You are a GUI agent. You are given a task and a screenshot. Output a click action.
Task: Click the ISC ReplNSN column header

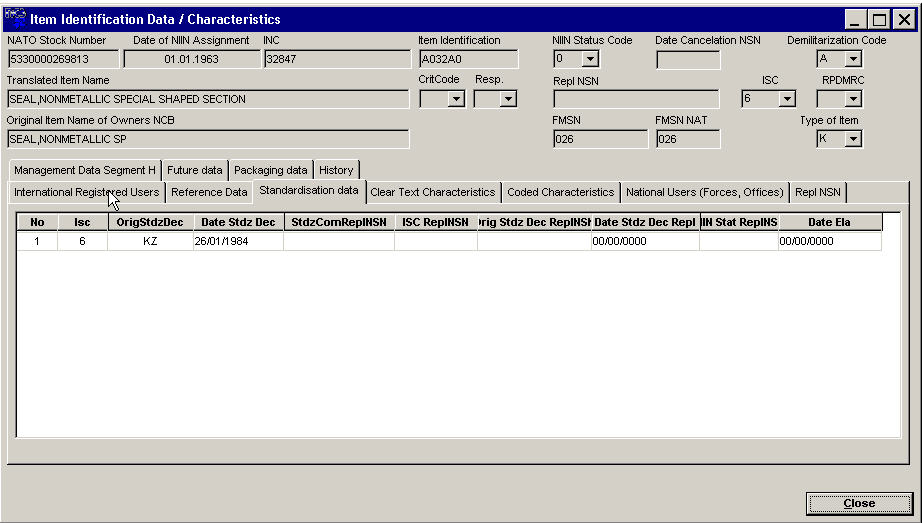[436, 222]
